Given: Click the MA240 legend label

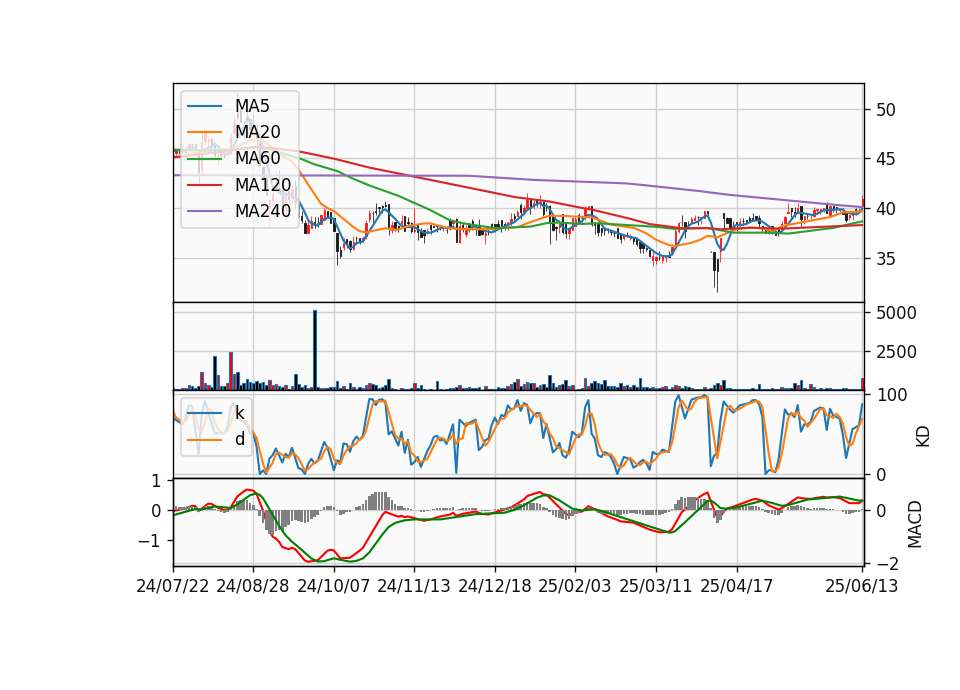Looking at the screenshot, I should tap(263, 211).
